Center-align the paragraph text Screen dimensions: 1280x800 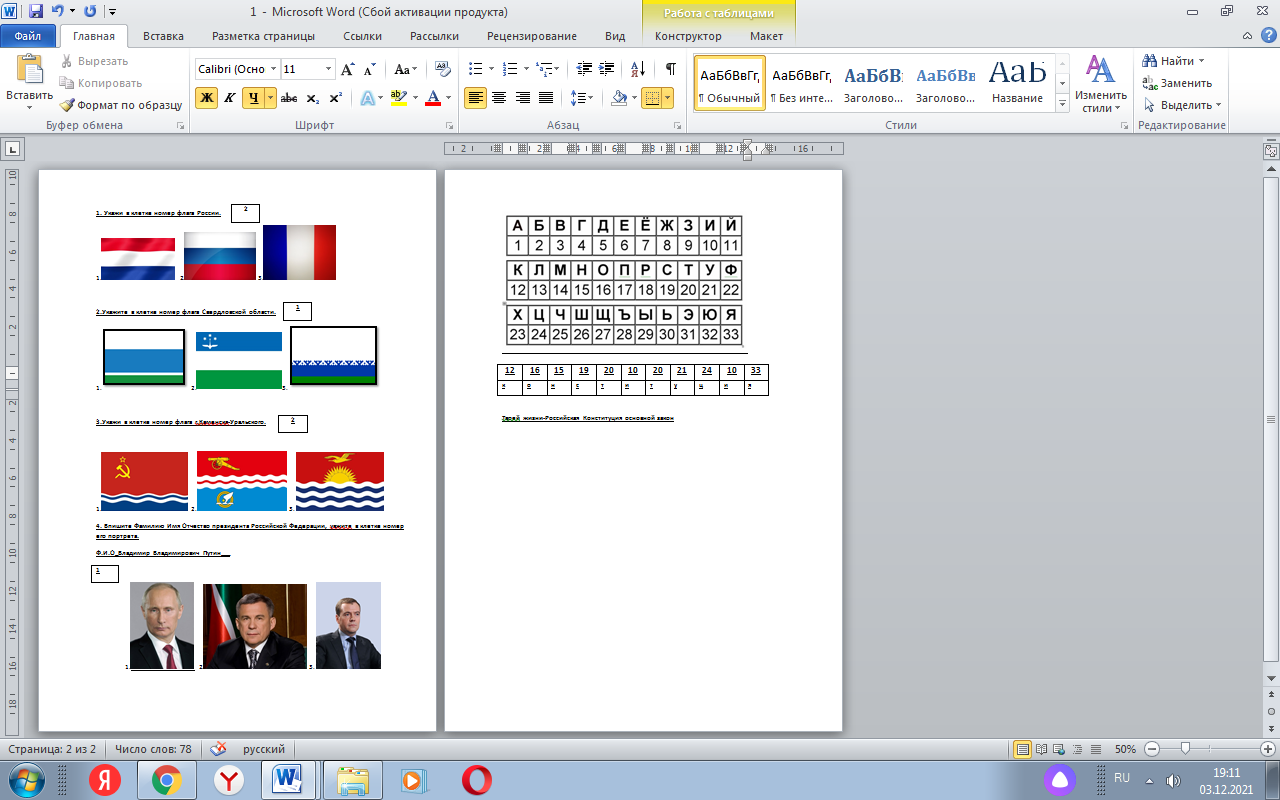coord(499,97)
